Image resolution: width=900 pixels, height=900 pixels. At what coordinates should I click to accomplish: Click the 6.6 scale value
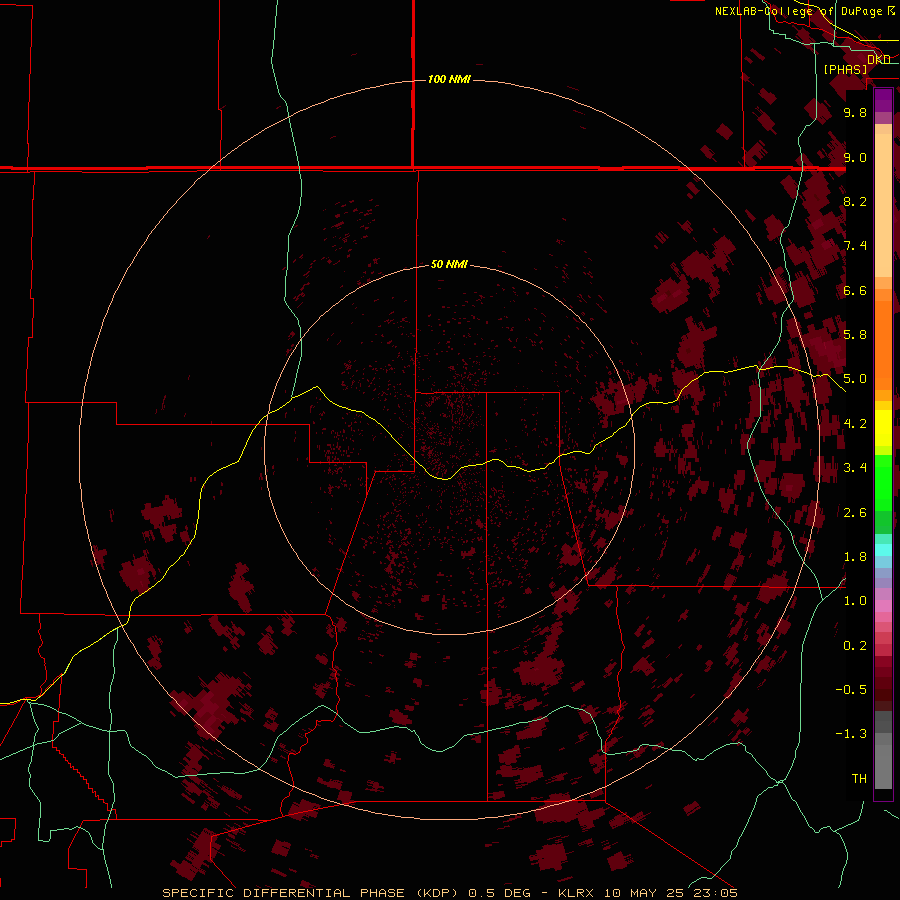click(855, 290)
